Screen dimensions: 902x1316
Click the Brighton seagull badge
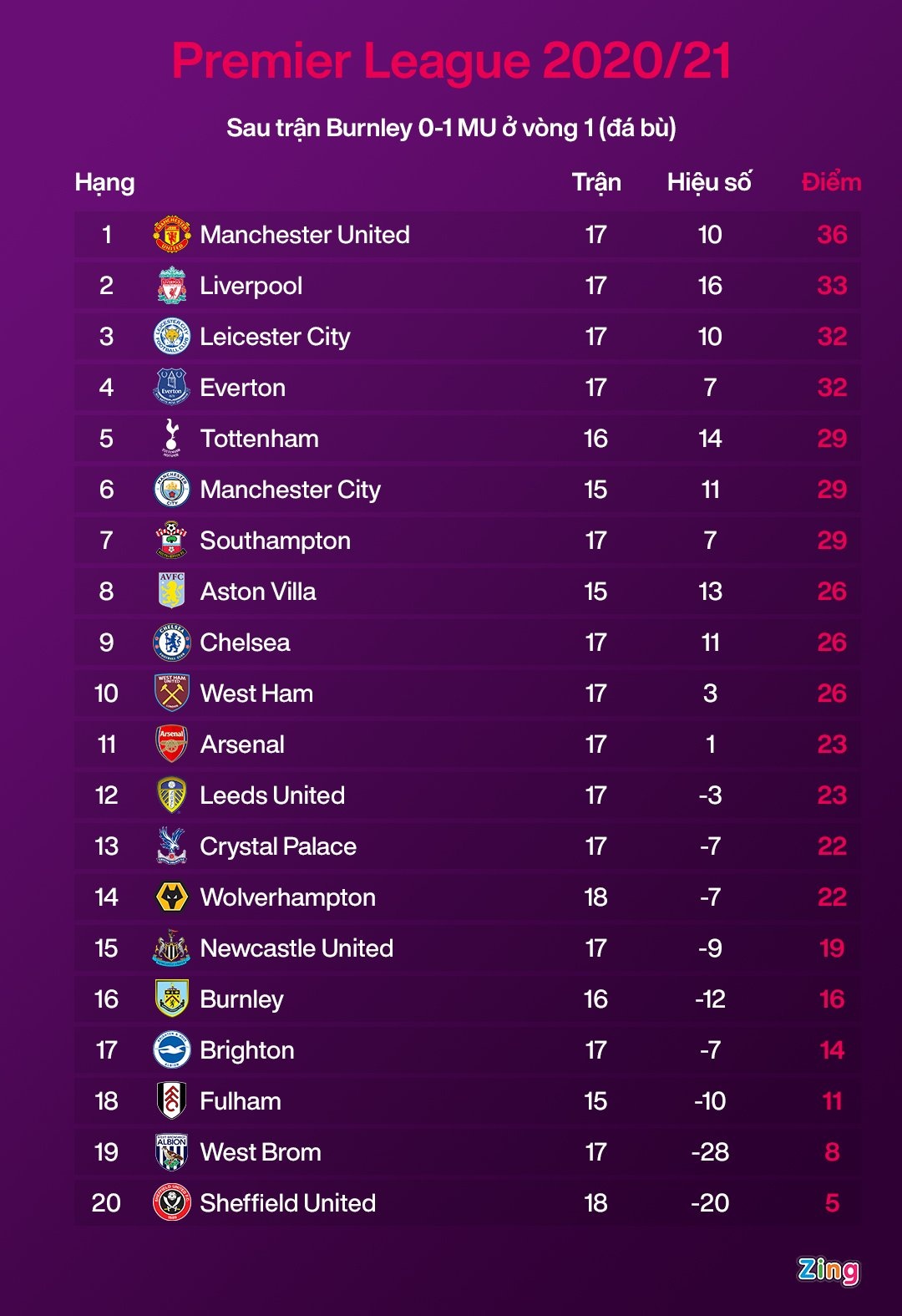click(x=172, y=1050)
